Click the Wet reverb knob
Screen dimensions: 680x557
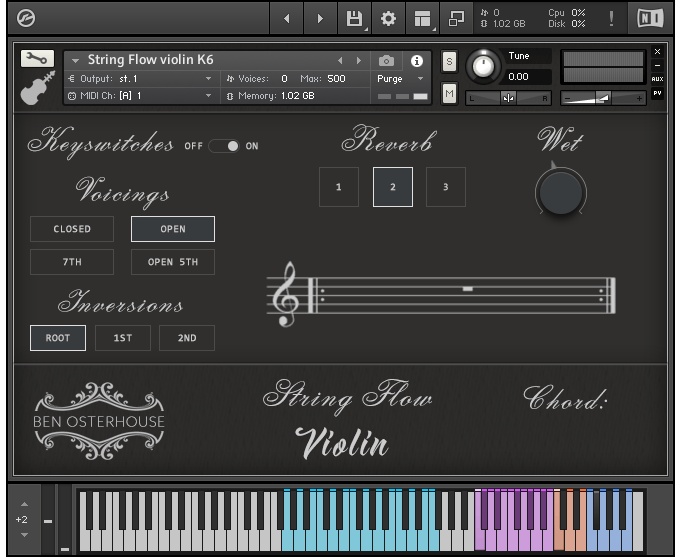pyautogui.click(x=561, y=190)
